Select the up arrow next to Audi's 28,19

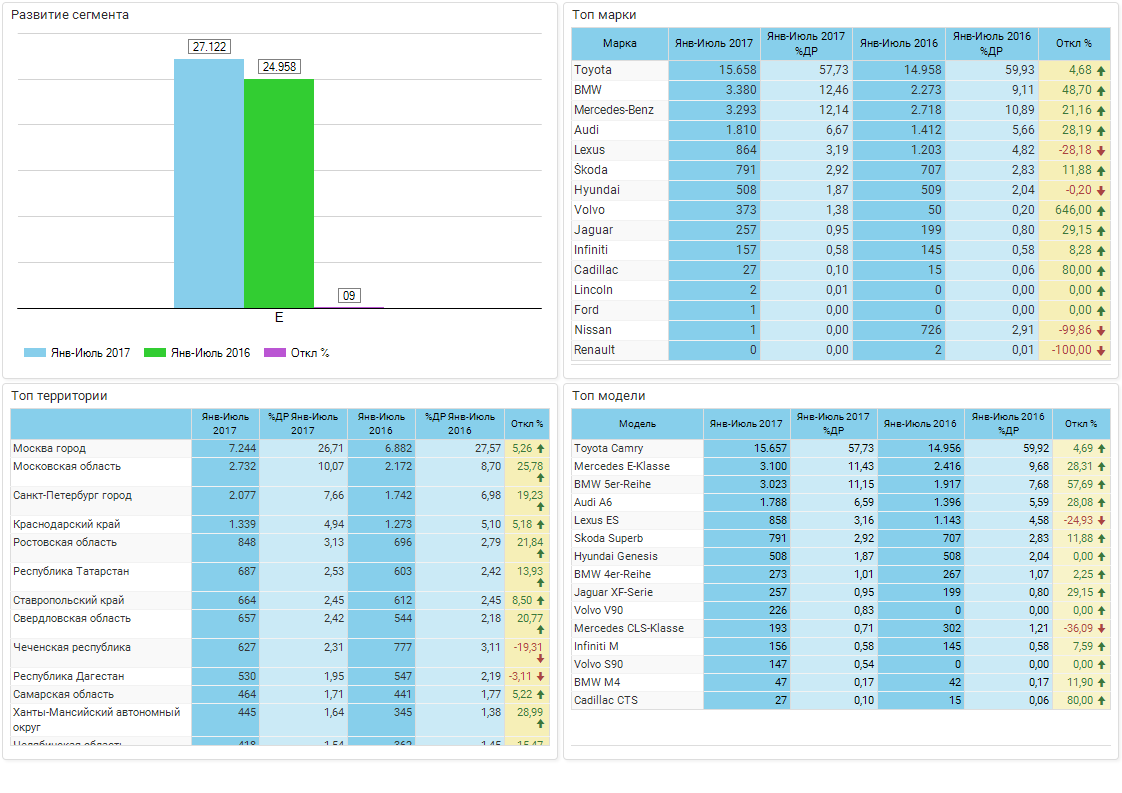click(x=1101, y=131)
